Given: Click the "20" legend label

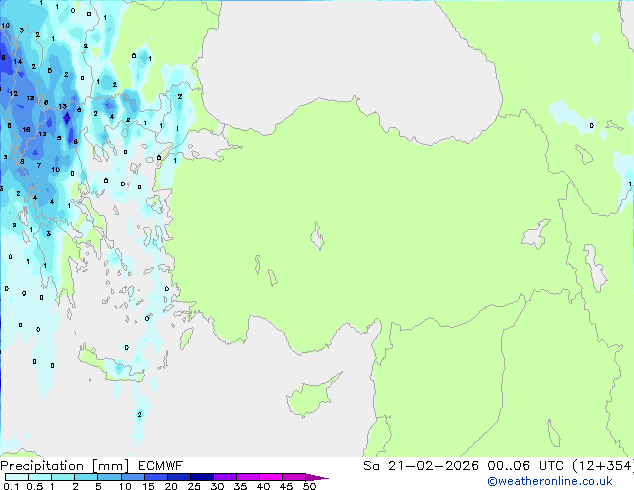Looking at the screenshot, I should click(x=171, y=486).
